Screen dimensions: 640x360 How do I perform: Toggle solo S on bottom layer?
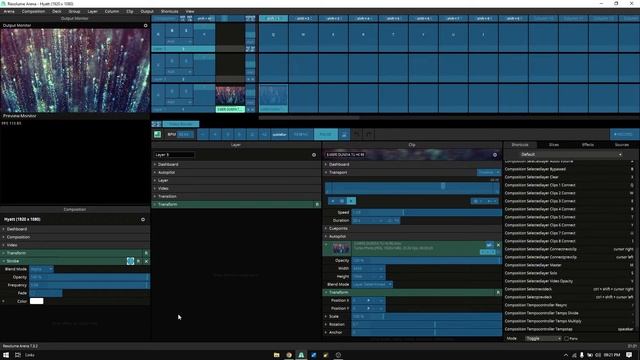click(186, 91)
